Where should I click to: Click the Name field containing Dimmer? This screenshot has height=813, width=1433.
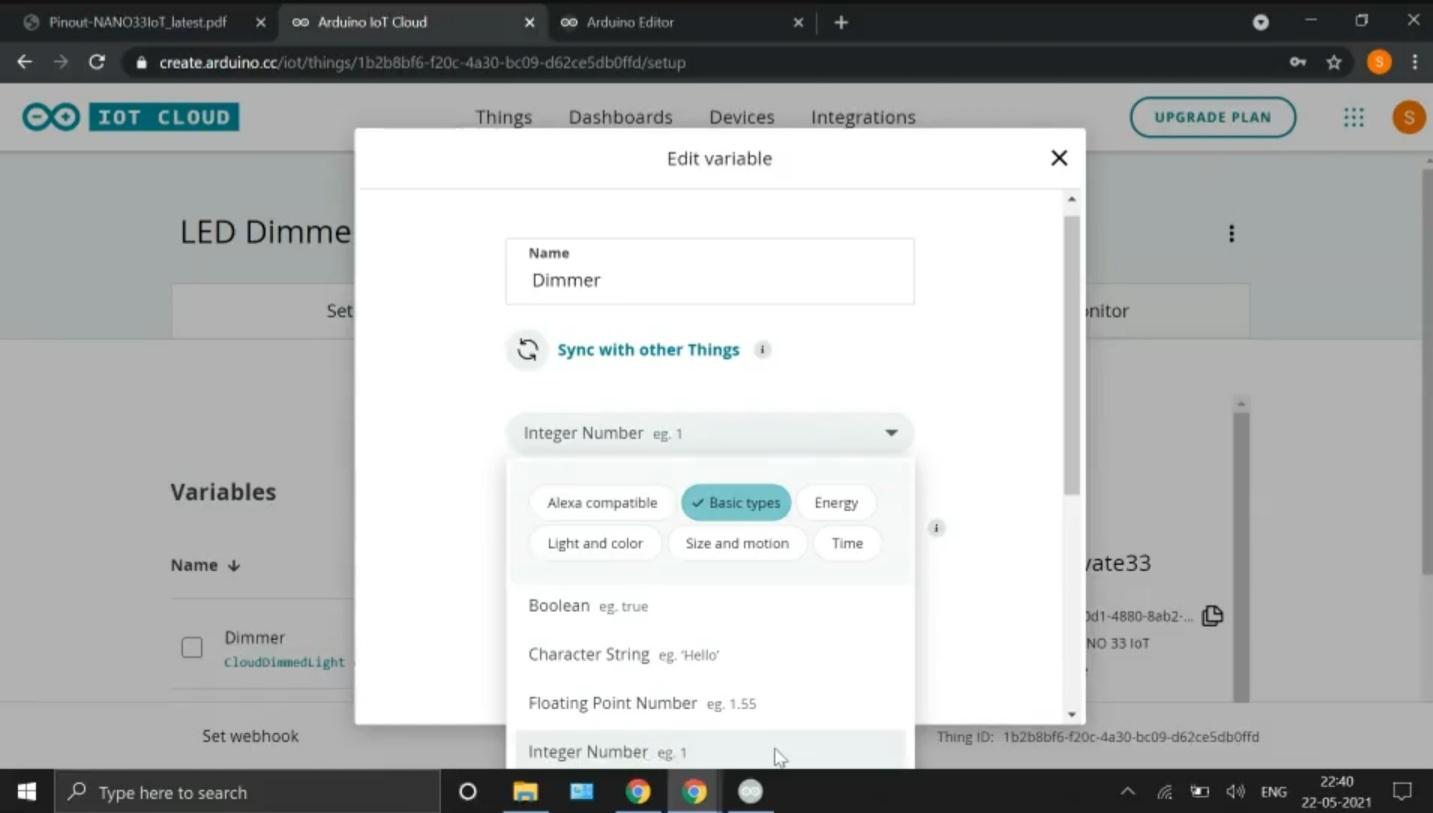pyautogui.click(x=710, y=271)
